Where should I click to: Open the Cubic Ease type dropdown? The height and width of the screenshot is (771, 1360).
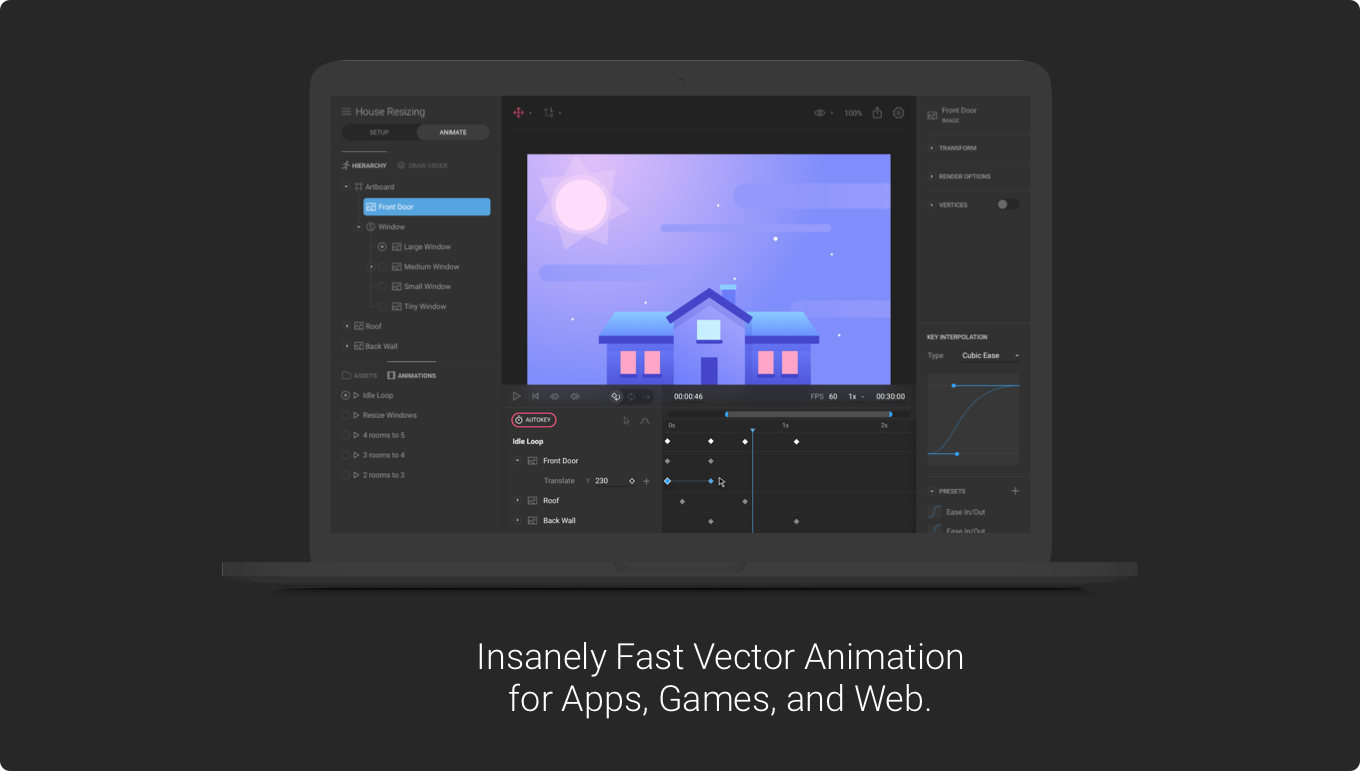pyautogui.click(x=990, y=356)
